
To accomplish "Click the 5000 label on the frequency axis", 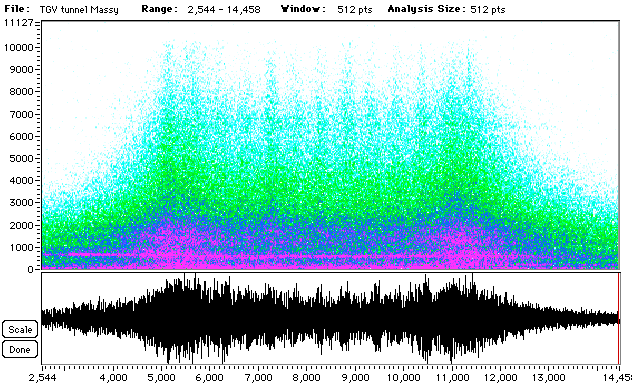I will point(21,158).
